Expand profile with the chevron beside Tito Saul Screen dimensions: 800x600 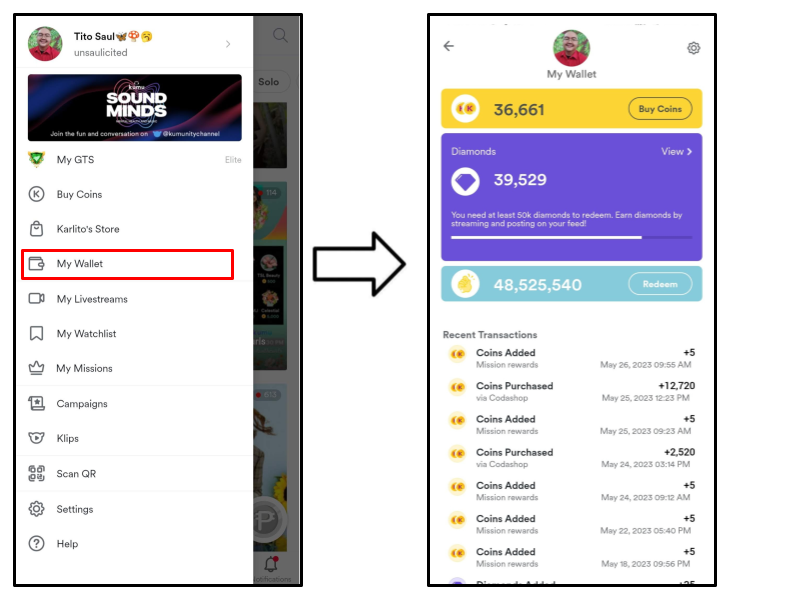[228, 44]
